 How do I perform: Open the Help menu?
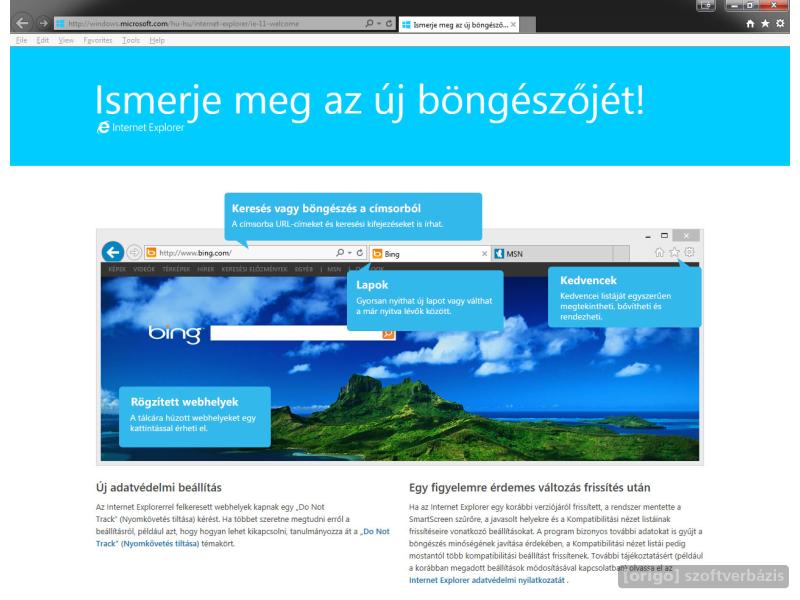click(157, 40)
